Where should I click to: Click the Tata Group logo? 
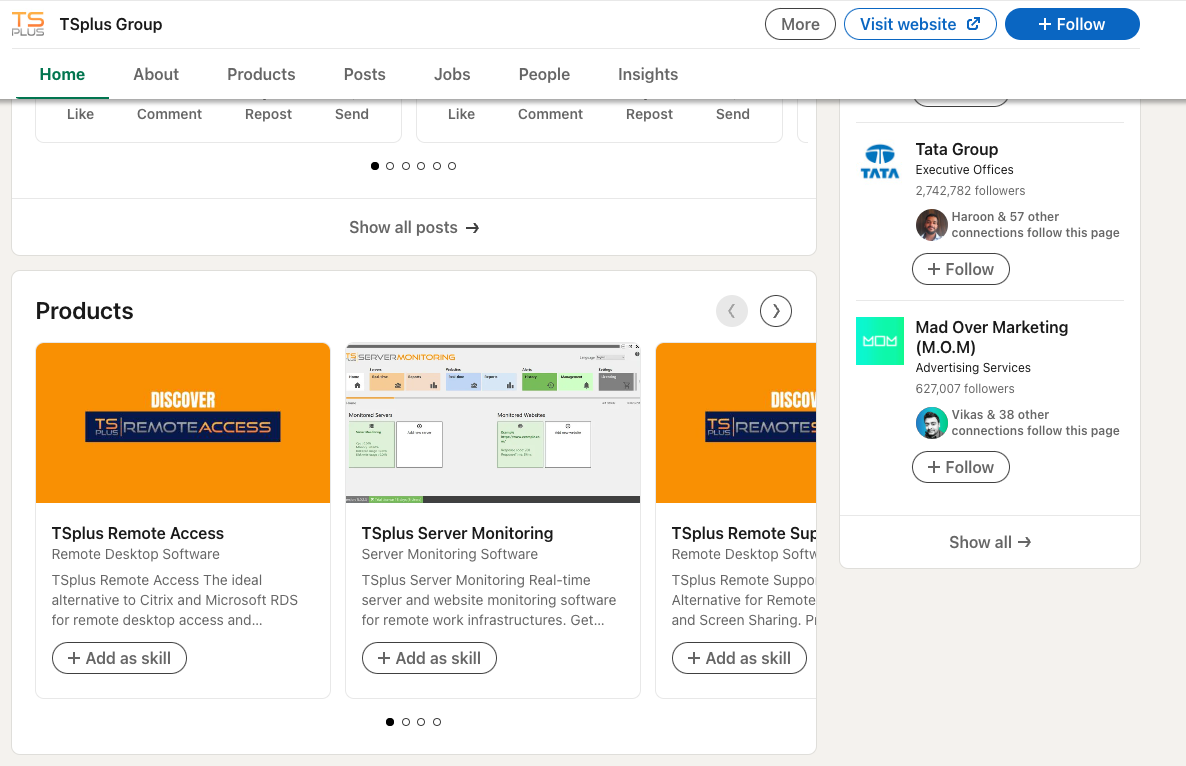click(x=880, y=162)
